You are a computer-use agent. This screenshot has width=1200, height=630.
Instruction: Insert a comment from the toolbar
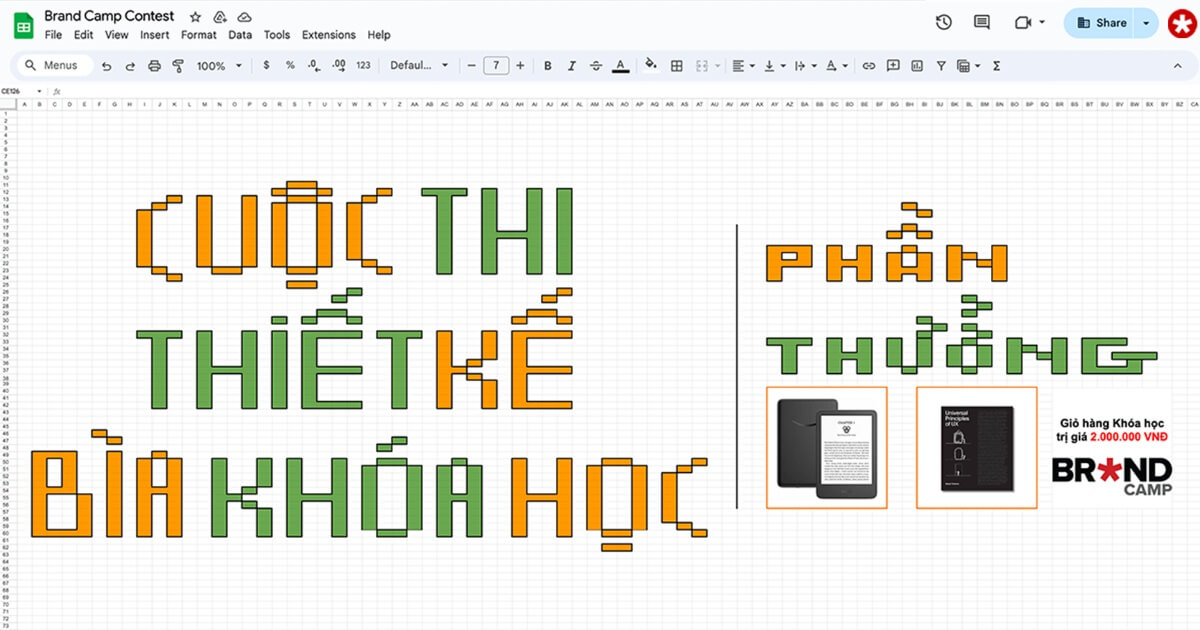892,66
